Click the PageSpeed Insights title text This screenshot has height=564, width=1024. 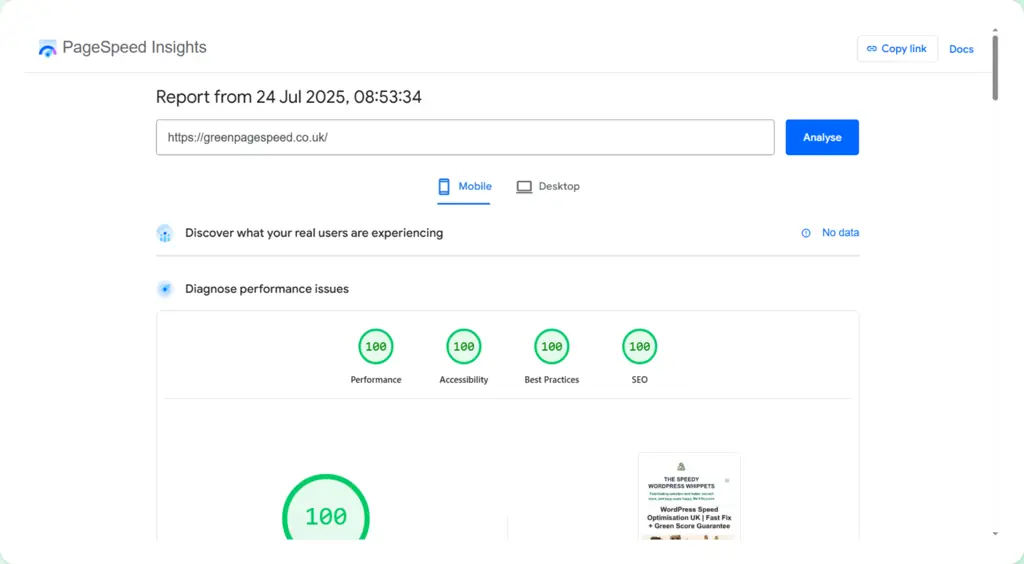point(134,48)
